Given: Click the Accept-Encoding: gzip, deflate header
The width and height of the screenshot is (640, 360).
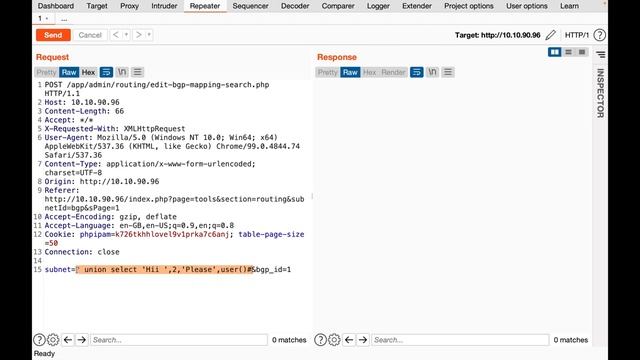Looking at the screenshot, I should [x=111, y=217].
